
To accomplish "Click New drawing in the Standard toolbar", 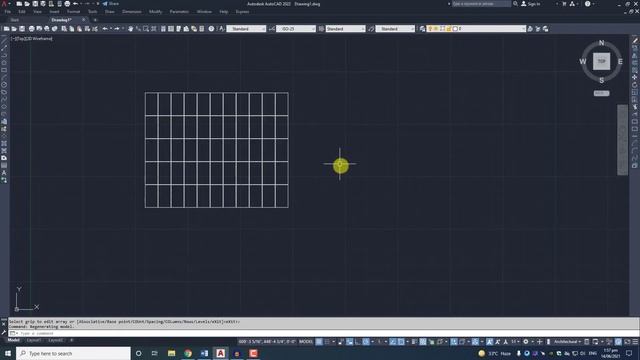I will coord(6,29).
